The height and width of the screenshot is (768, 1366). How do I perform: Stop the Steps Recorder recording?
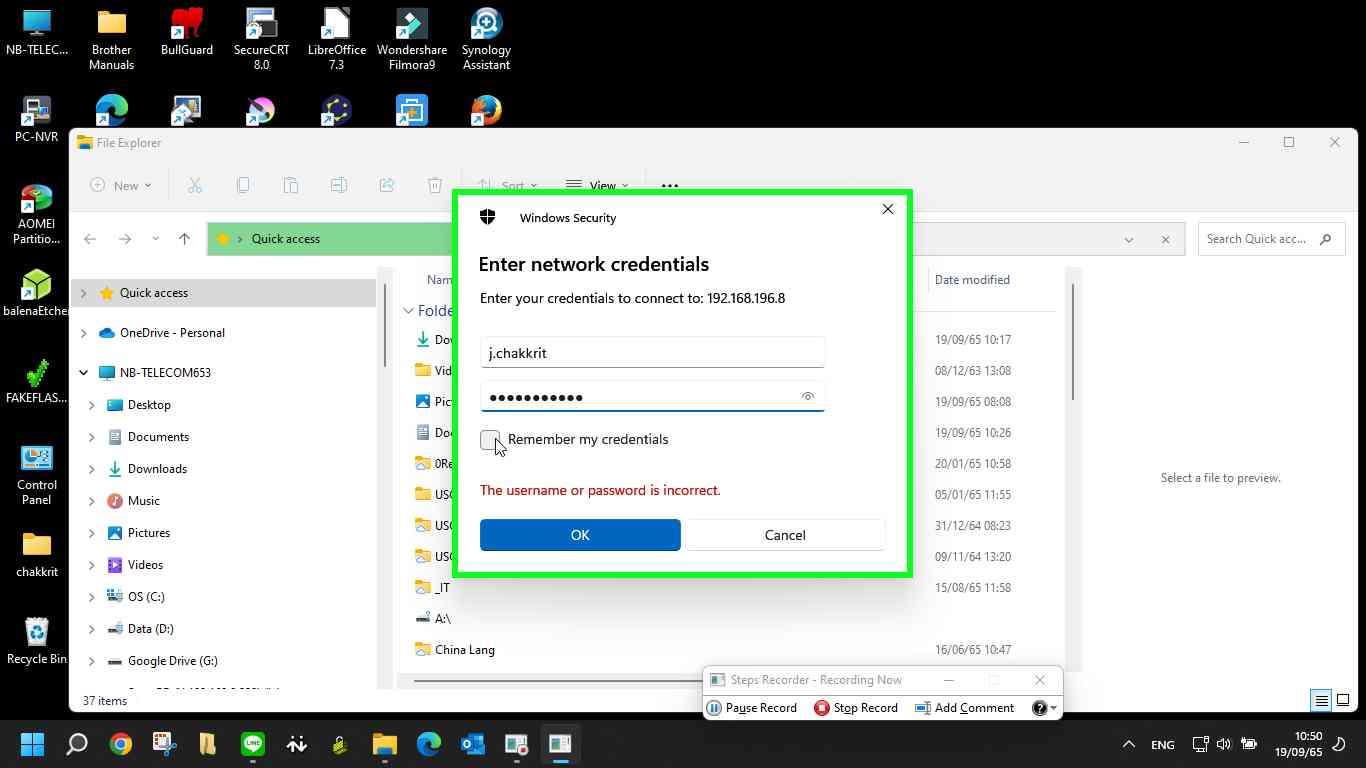point(856,708)
